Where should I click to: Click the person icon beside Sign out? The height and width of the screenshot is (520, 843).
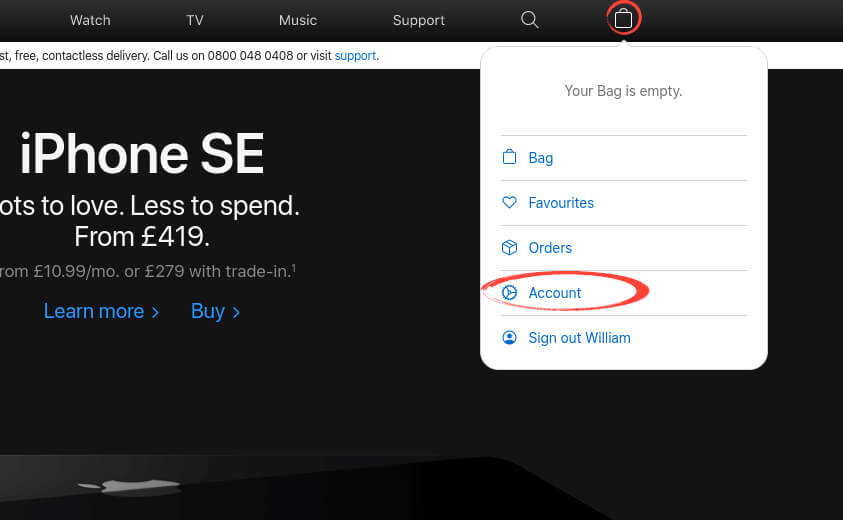coord(509,338)
